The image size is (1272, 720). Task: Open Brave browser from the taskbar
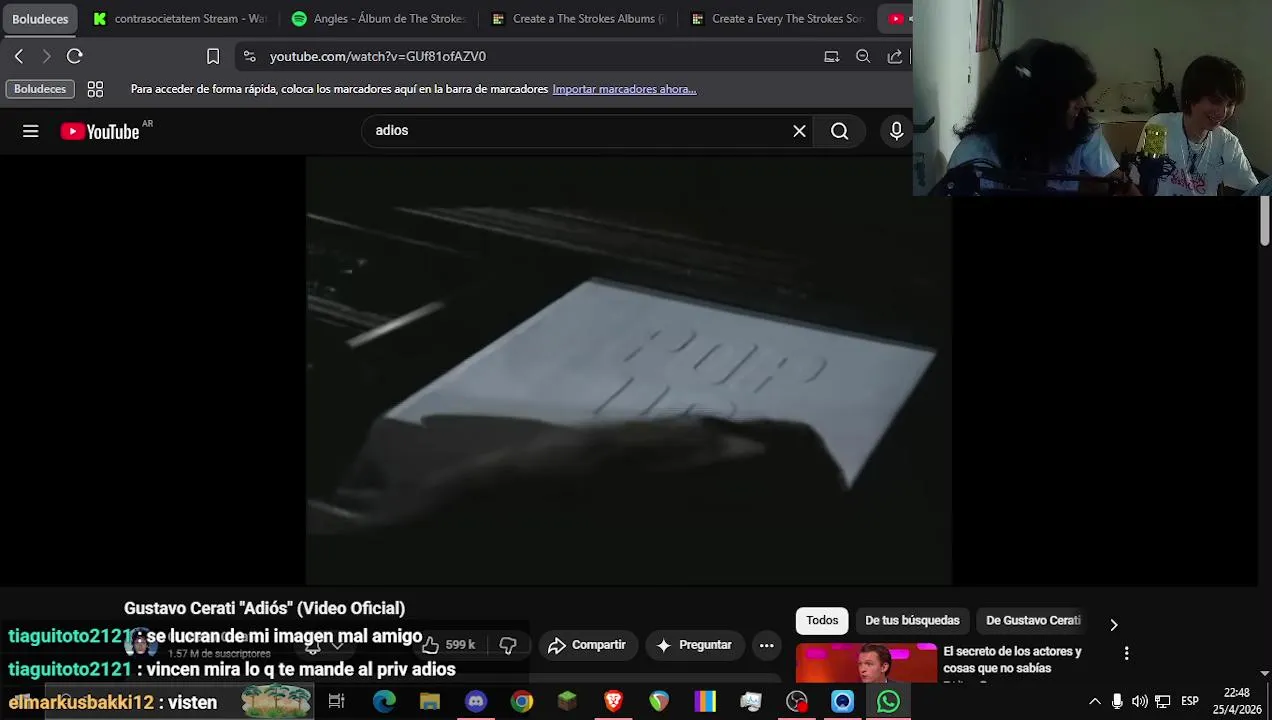point(613,701)
